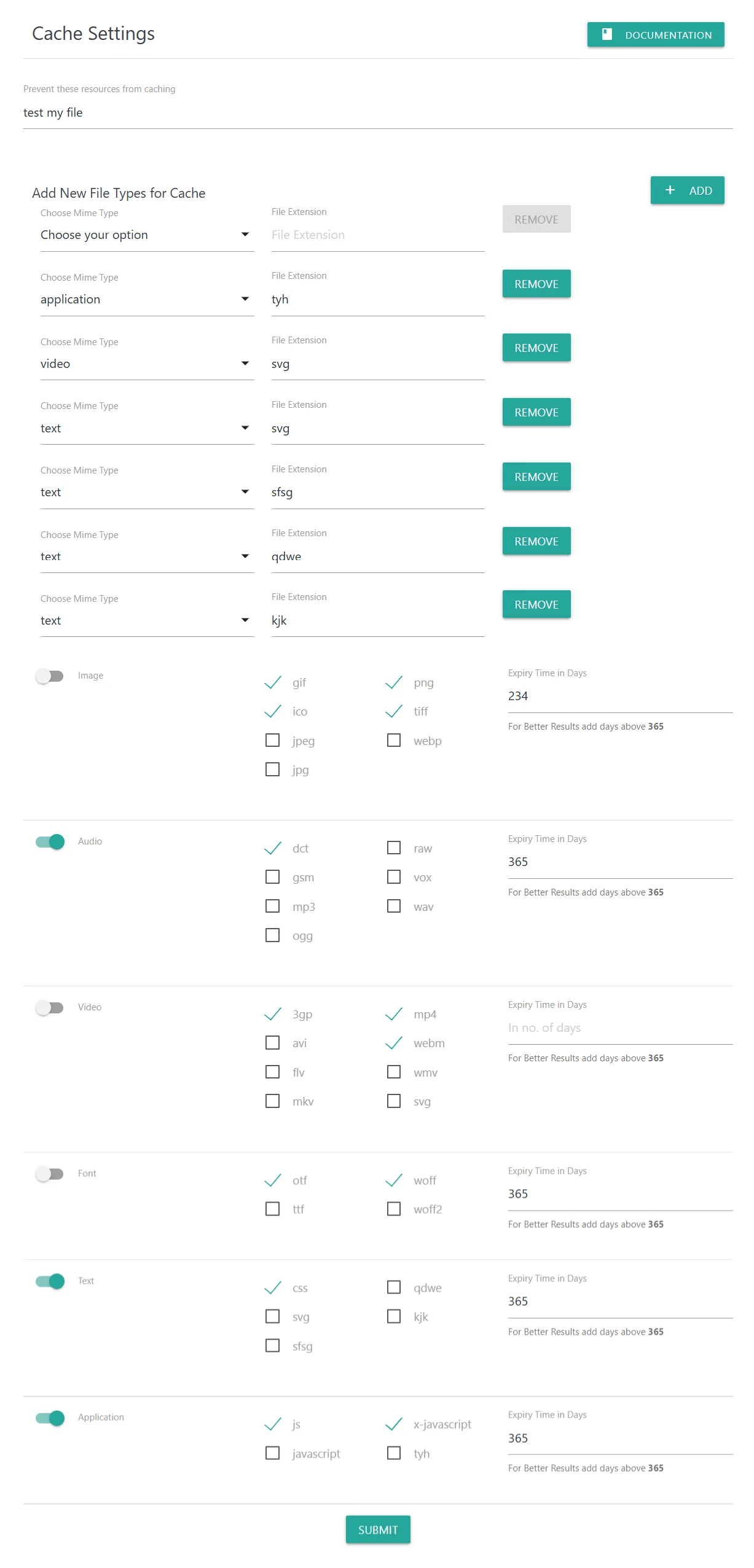Click the Video expiry days input field
Screen dimensions: 754x1568
coord(619,1028)
